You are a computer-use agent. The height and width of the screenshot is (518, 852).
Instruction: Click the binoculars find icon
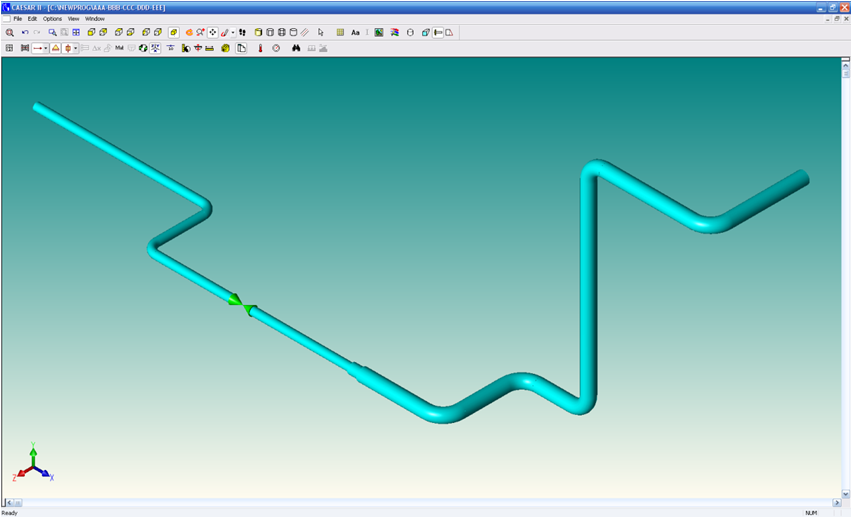[296, 48]
